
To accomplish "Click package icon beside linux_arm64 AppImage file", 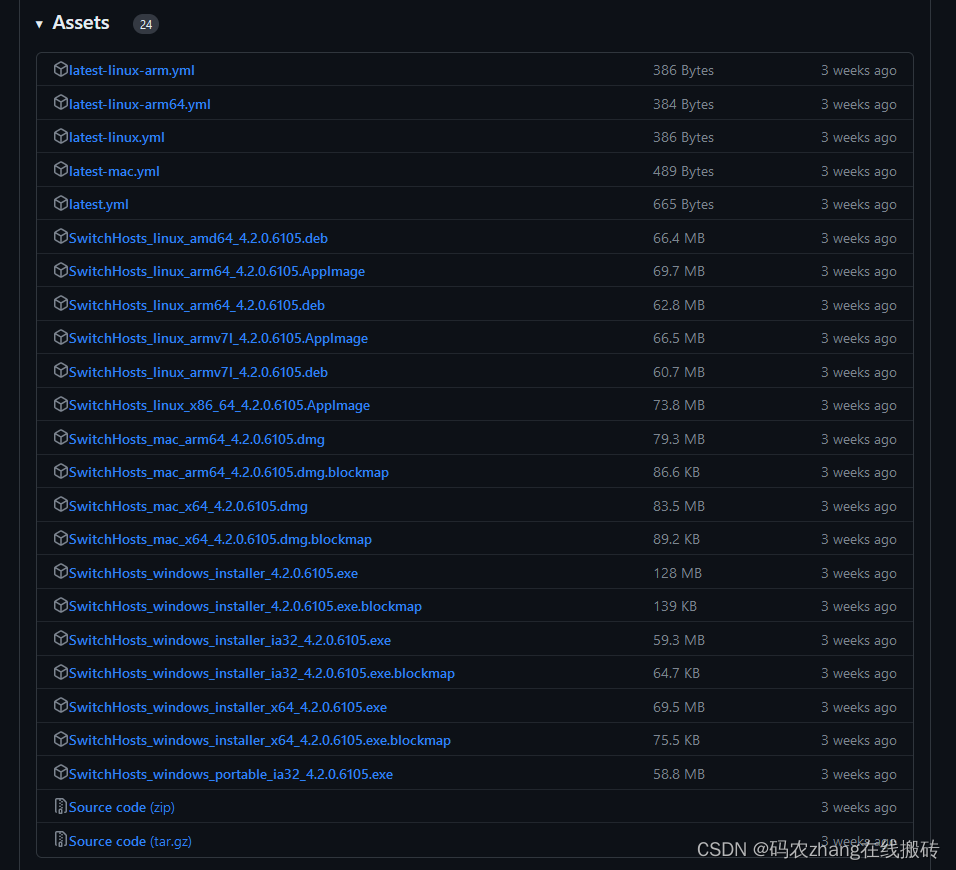I will pyautogui.click(x=60, y=271).
